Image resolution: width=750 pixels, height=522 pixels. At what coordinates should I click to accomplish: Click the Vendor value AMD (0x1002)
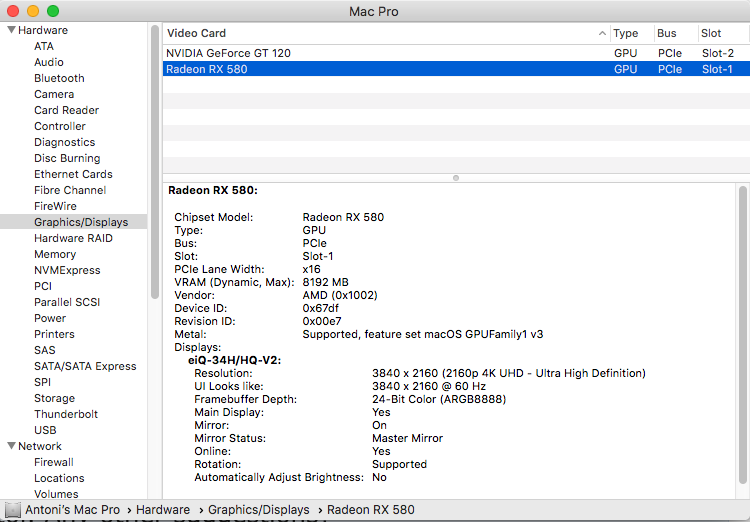click(340, 295)
